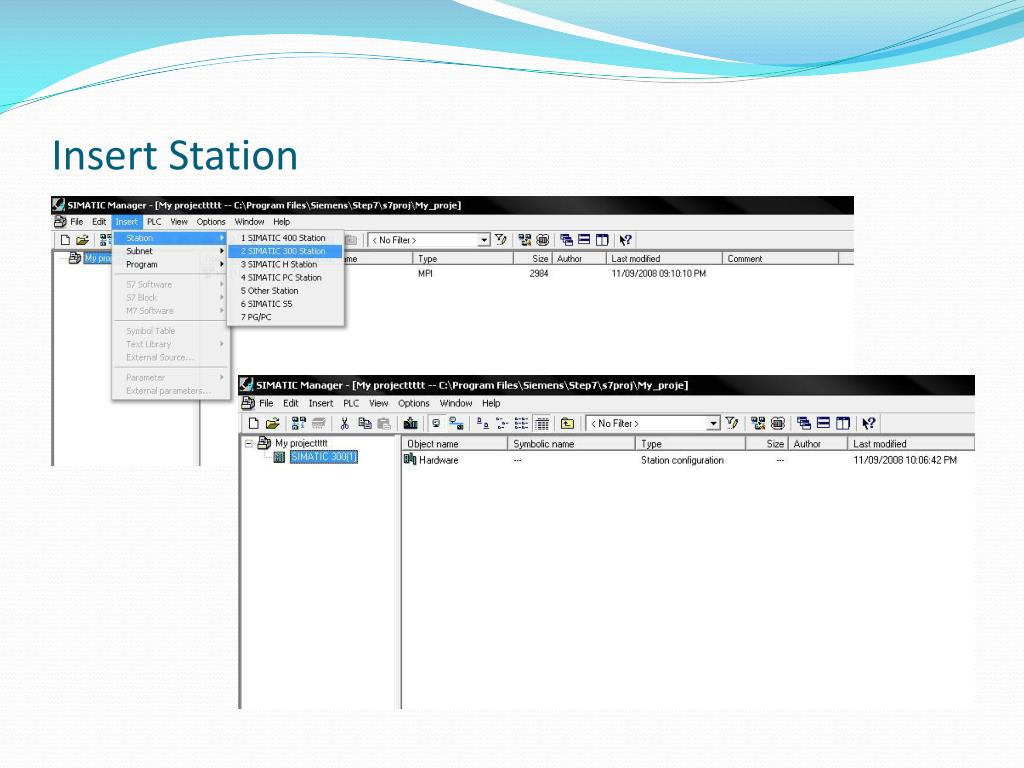Click Cascade windows icon in upper window toolbar

[x=566, y=240]
